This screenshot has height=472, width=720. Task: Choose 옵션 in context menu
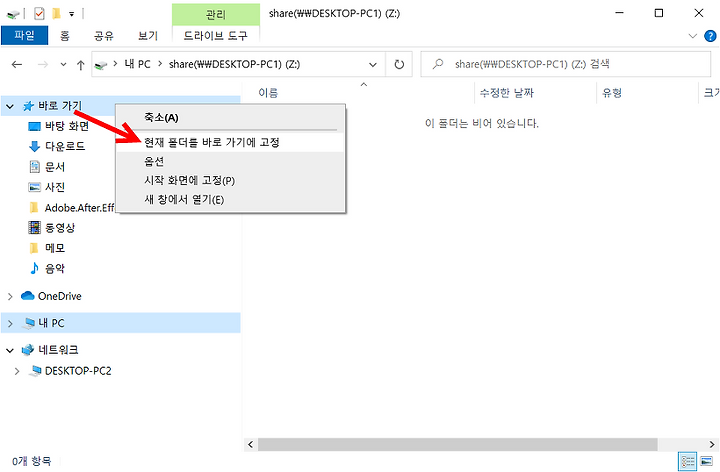click(230, 162)
